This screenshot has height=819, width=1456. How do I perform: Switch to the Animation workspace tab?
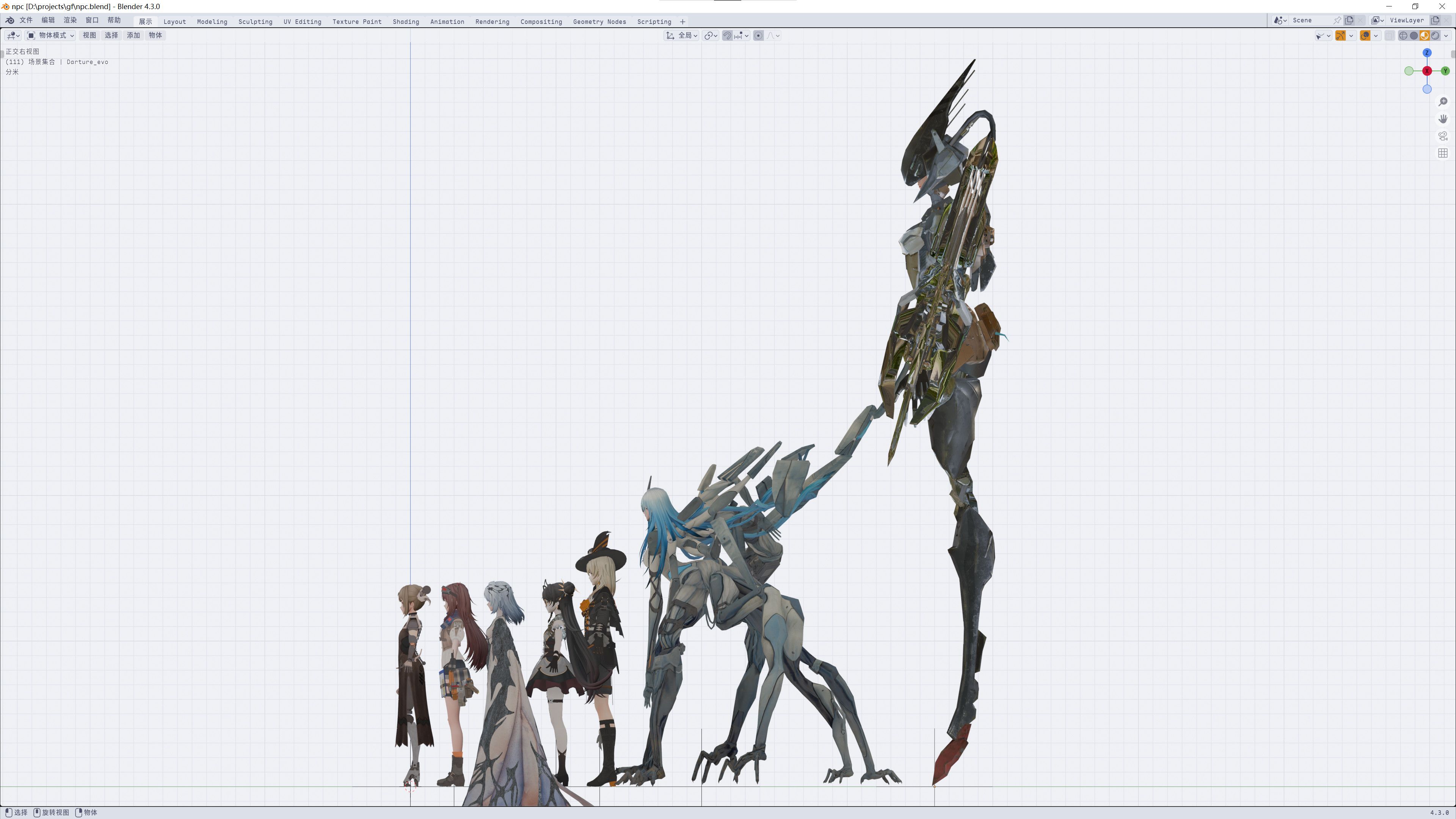pos(447,22)
